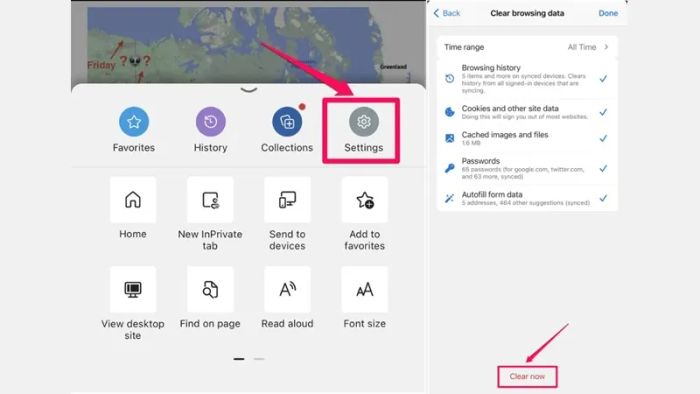Tap Send to devices tile
700x394 pixels.
pos(287,200)
